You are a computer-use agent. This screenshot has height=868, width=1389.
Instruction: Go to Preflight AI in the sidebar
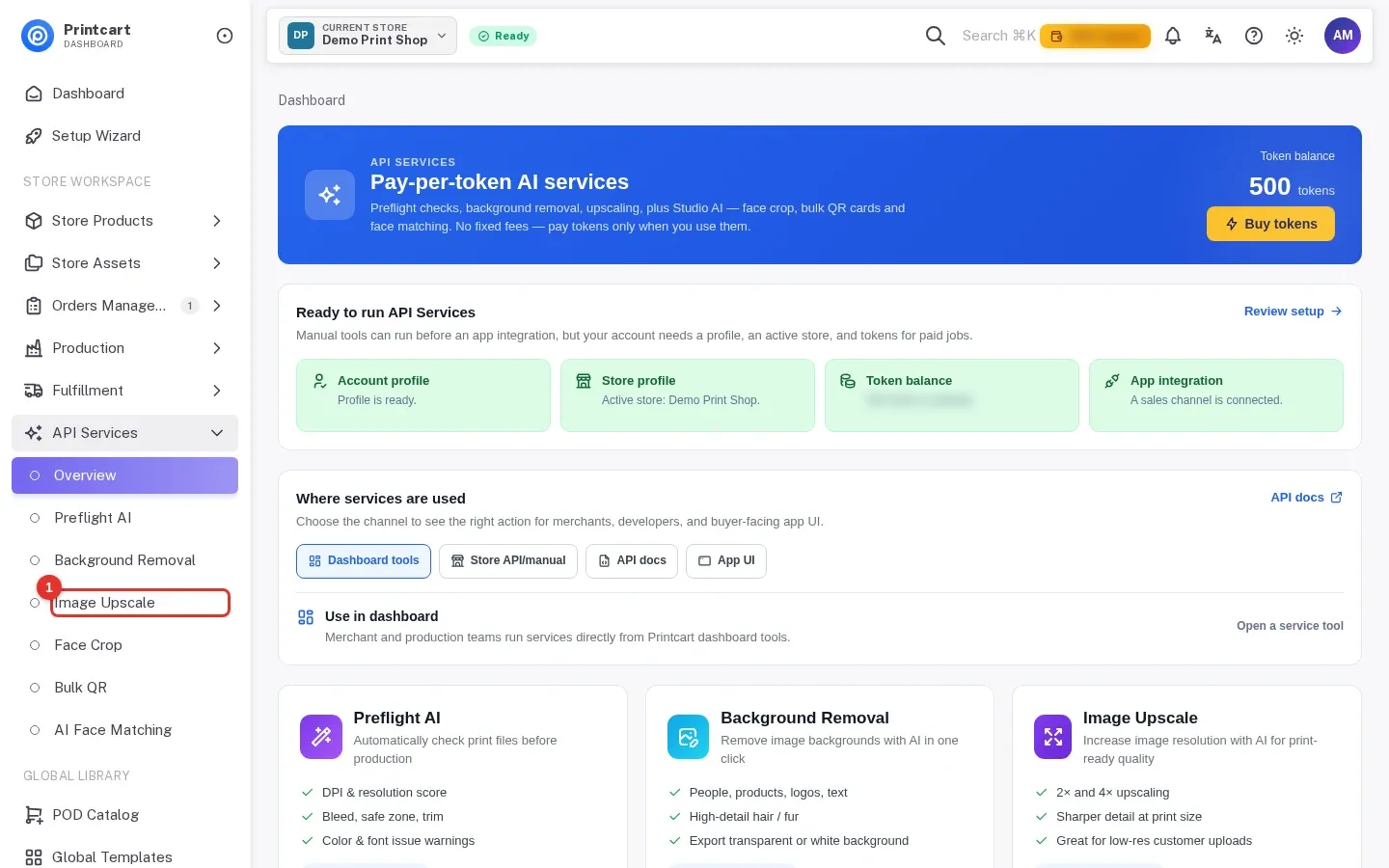pyautogui.click(x=124, y=518)
